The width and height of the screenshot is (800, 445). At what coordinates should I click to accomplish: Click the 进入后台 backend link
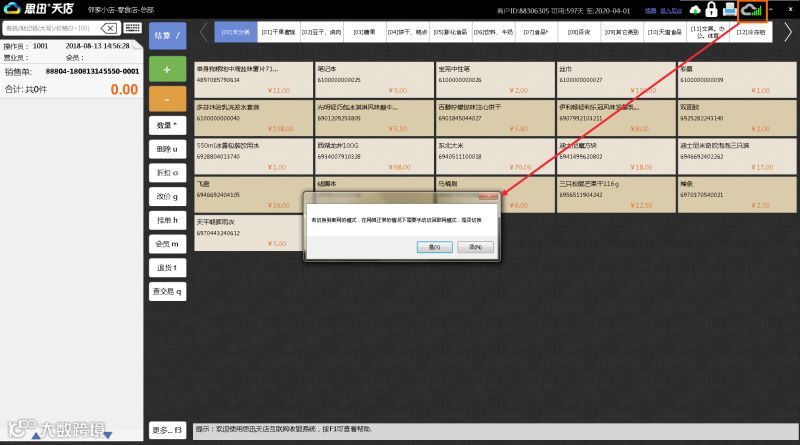pos(670,10)
